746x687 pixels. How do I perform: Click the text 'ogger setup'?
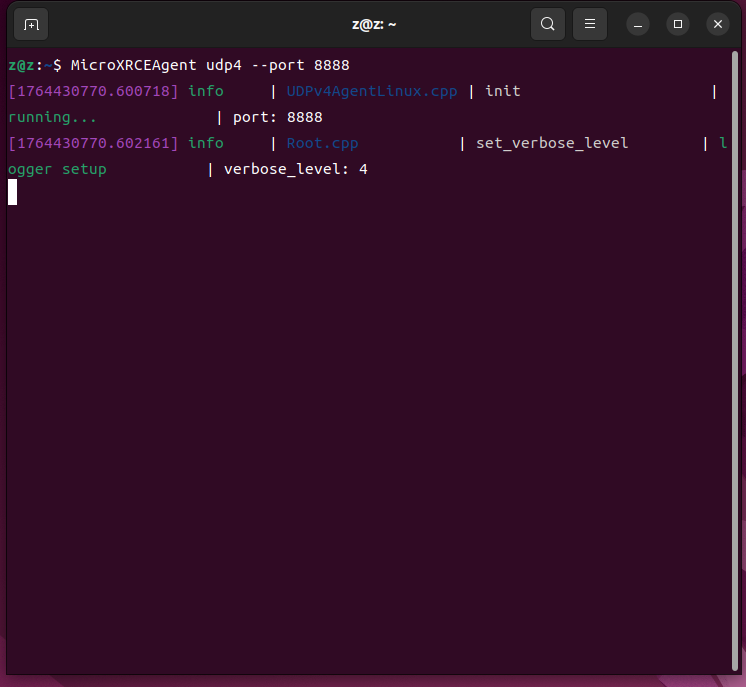[x=57, y=169]
